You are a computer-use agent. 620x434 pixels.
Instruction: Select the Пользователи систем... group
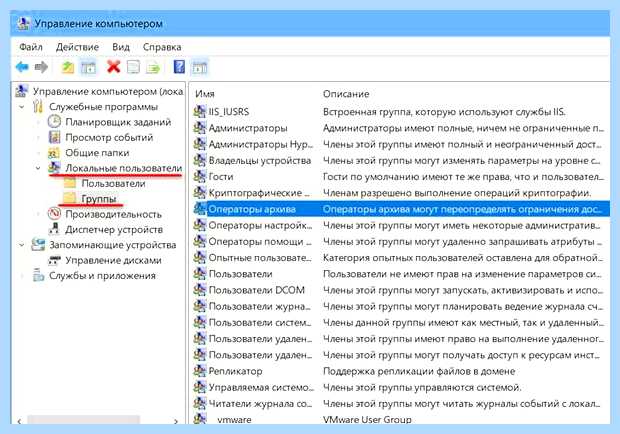[260, 323]
